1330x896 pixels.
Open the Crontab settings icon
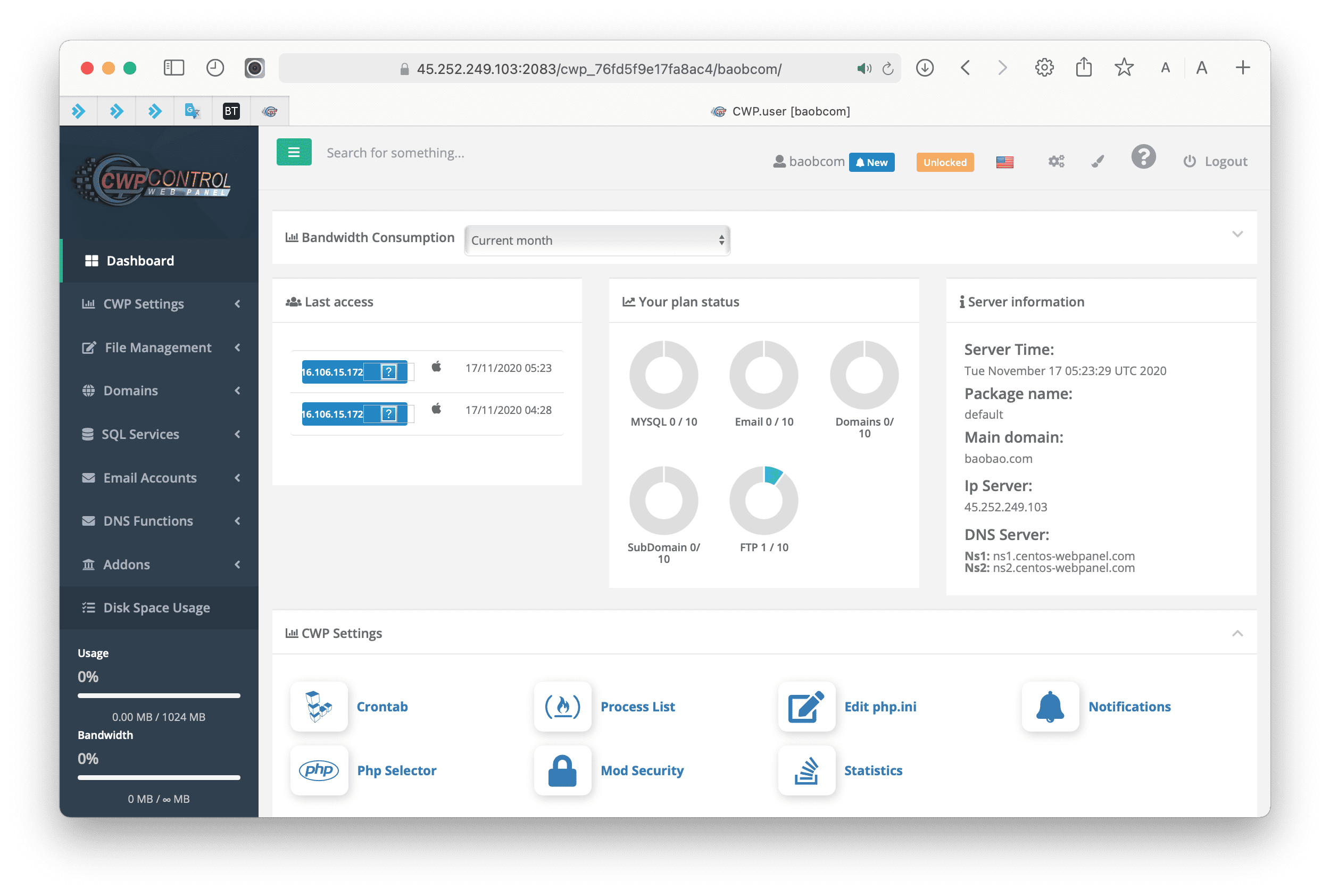click(x=319, y=707)
